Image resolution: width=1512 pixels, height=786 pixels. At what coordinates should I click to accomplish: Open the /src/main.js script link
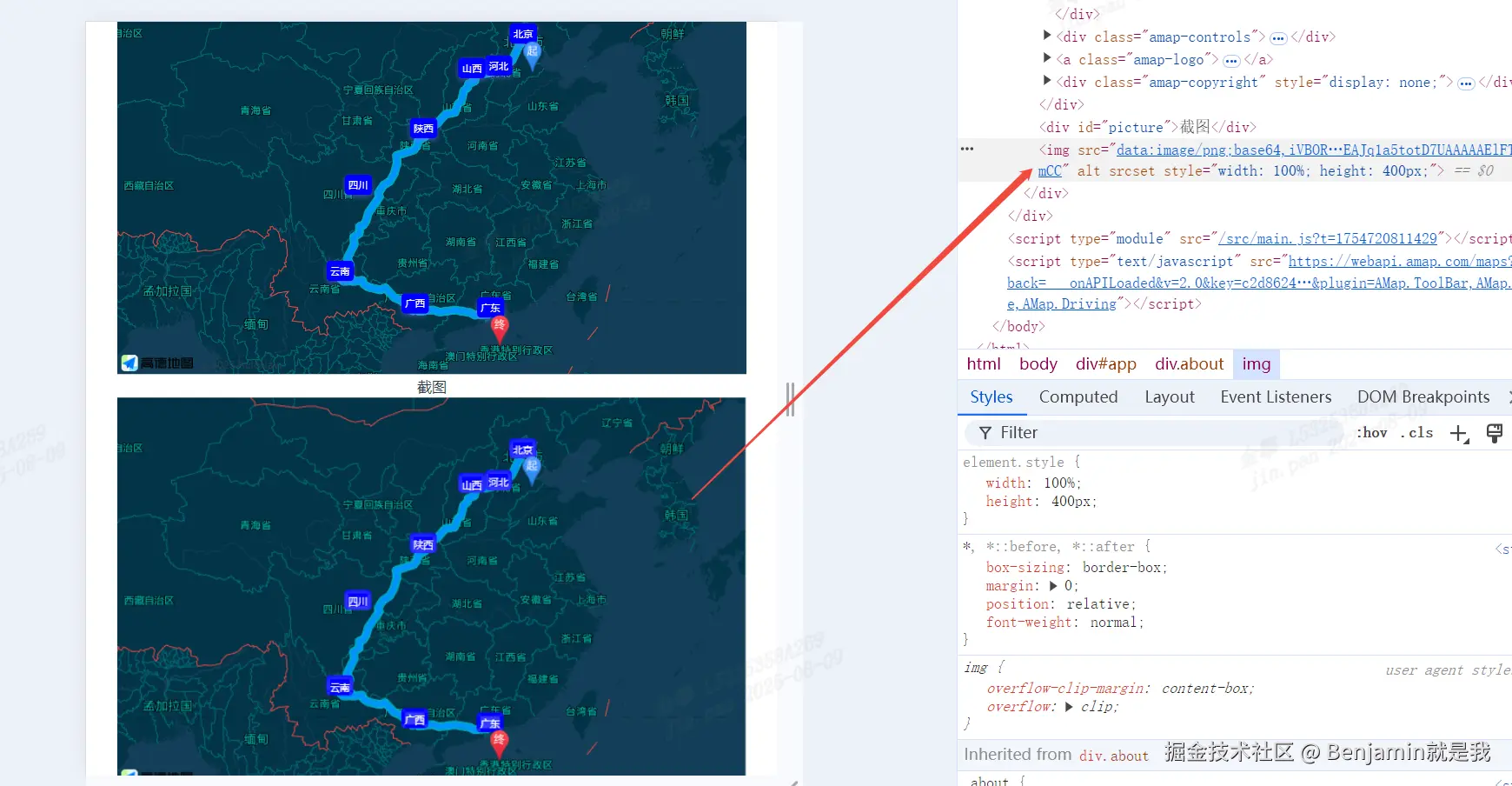coord(1328,238)
